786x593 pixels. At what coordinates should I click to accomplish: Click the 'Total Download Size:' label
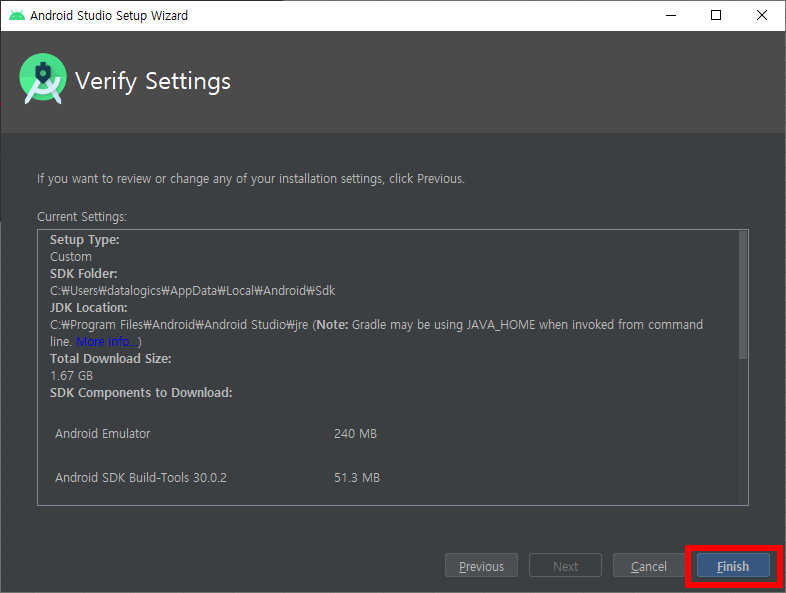[x=111, y=358]
